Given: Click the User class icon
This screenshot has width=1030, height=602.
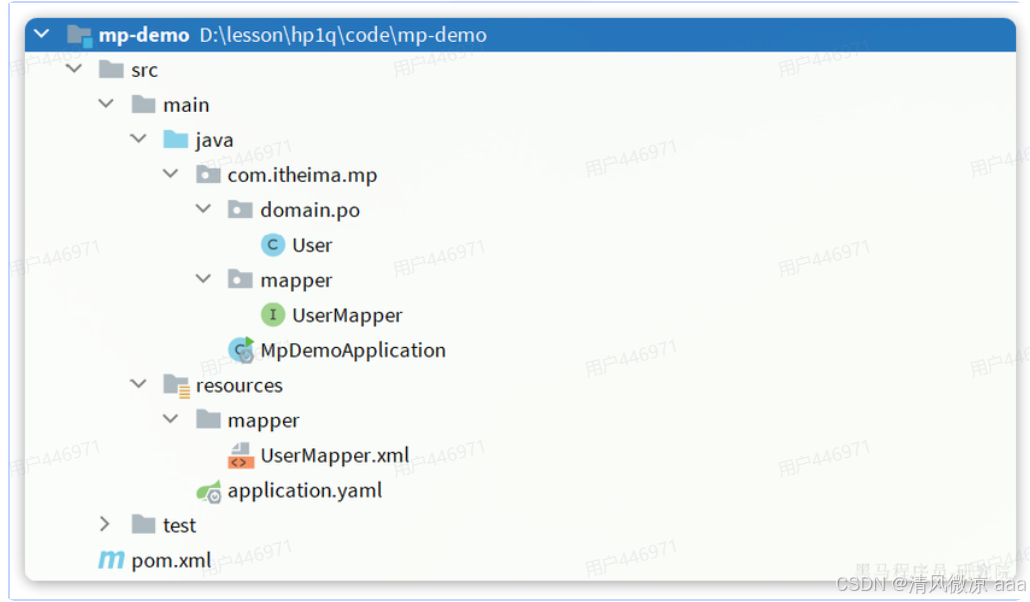Looking at the screenshot, I should pyautogui.click(x=273, y=244).
